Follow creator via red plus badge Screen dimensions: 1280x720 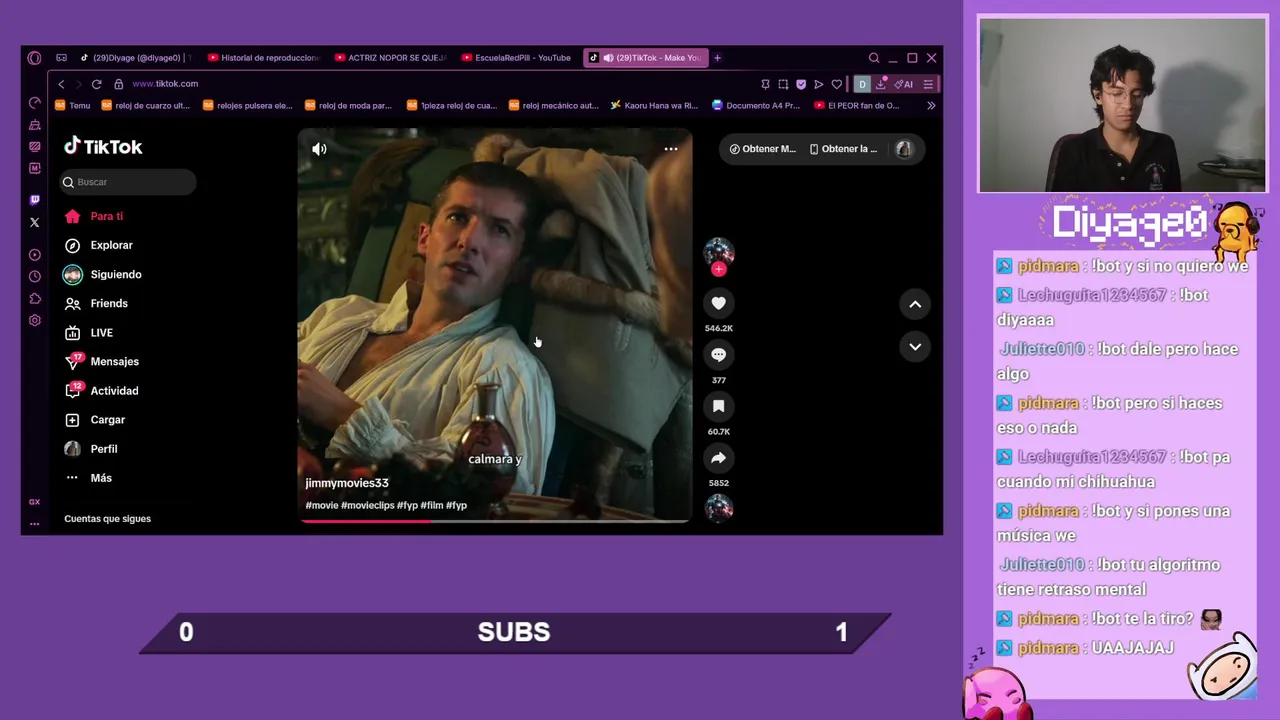tap(718, 269)
